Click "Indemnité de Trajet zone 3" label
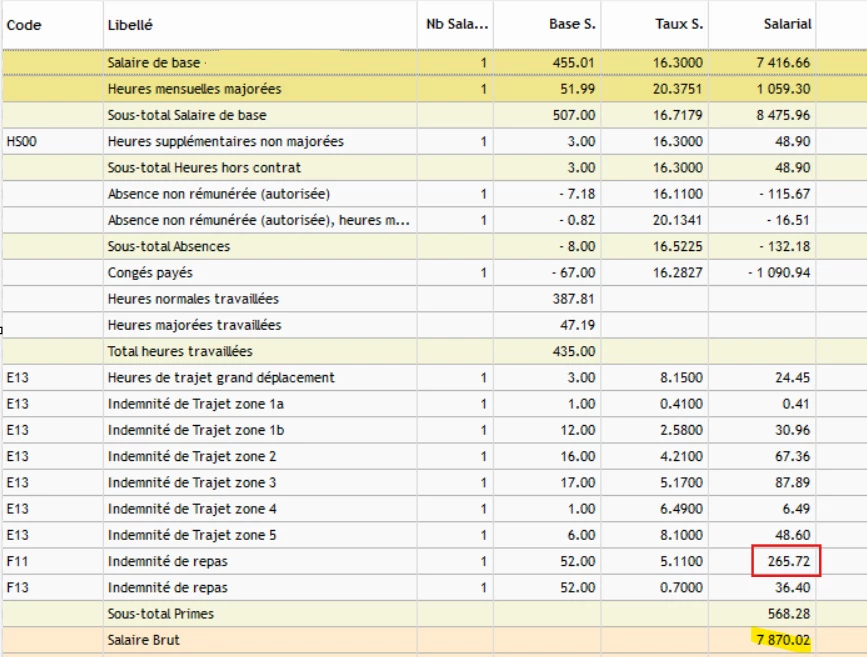 pos(192,483)
